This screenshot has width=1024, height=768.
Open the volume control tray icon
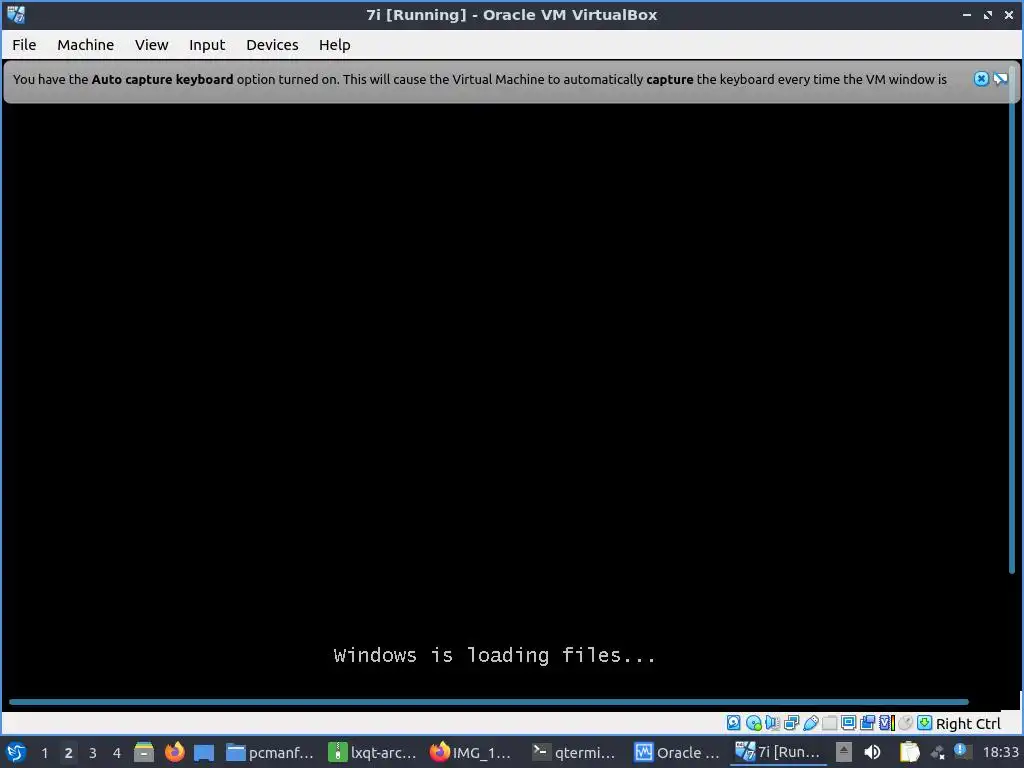click(x=872, y=752)
